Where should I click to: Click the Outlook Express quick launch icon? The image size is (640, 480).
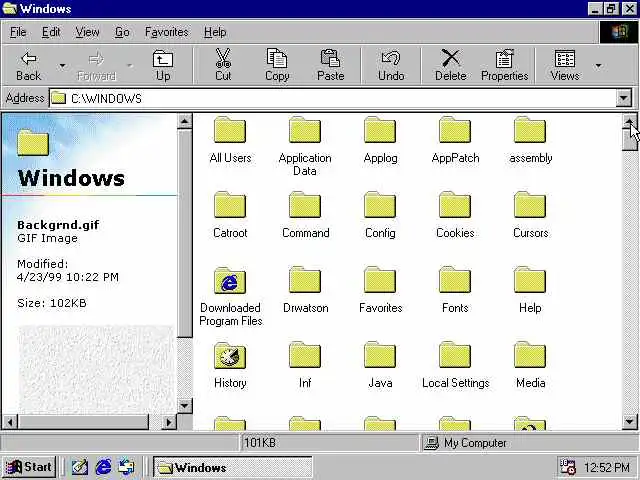coord(127,467)
